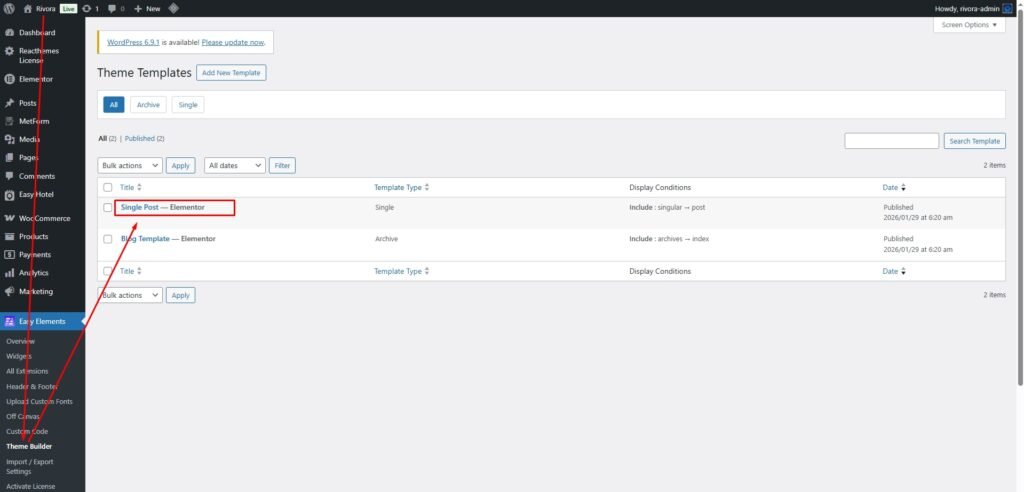
Task: Click the Elementor icon in sidebar
Action: click(9, 79)
